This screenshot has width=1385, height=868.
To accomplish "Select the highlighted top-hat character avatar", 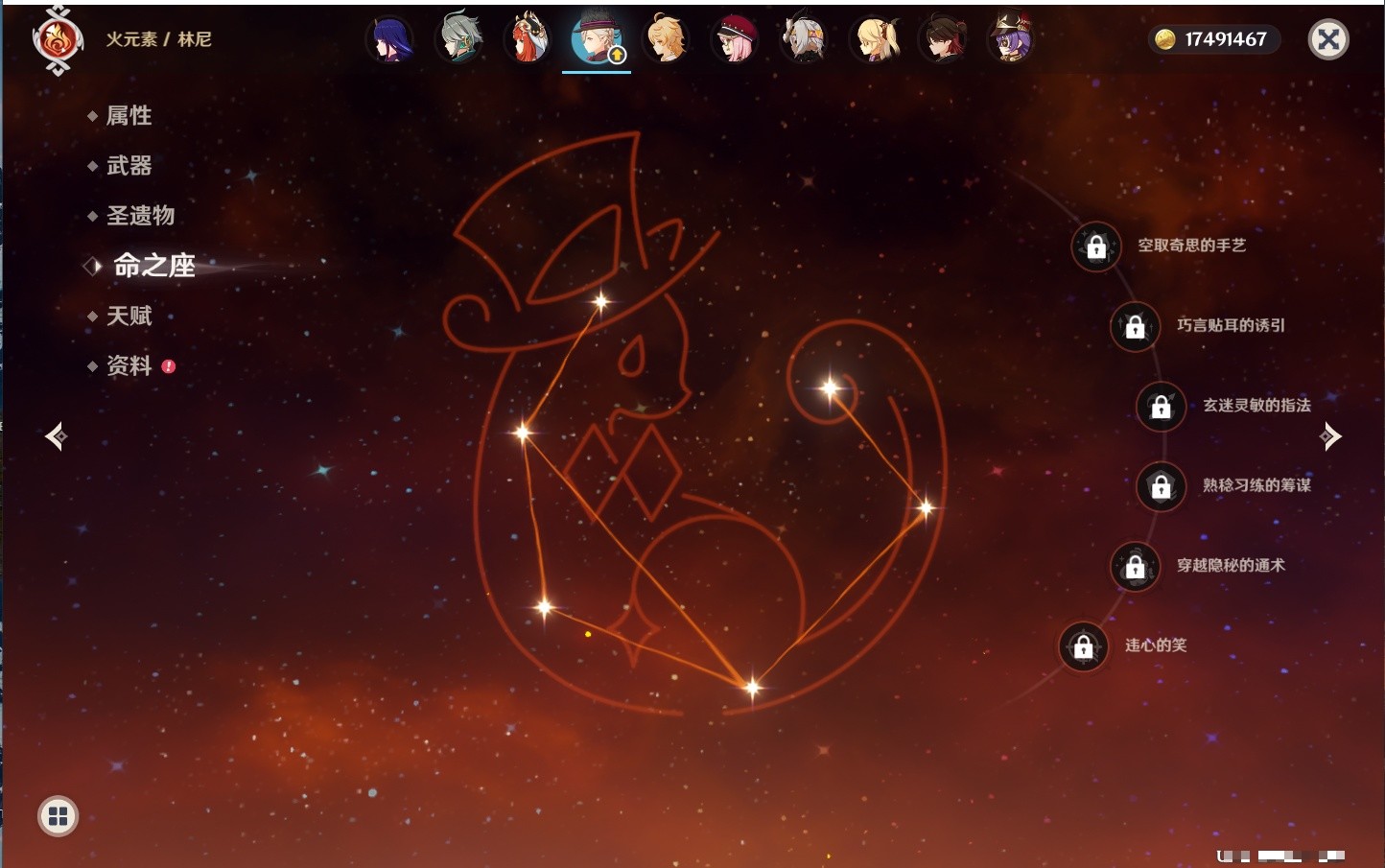I will (x=597, y=39).
